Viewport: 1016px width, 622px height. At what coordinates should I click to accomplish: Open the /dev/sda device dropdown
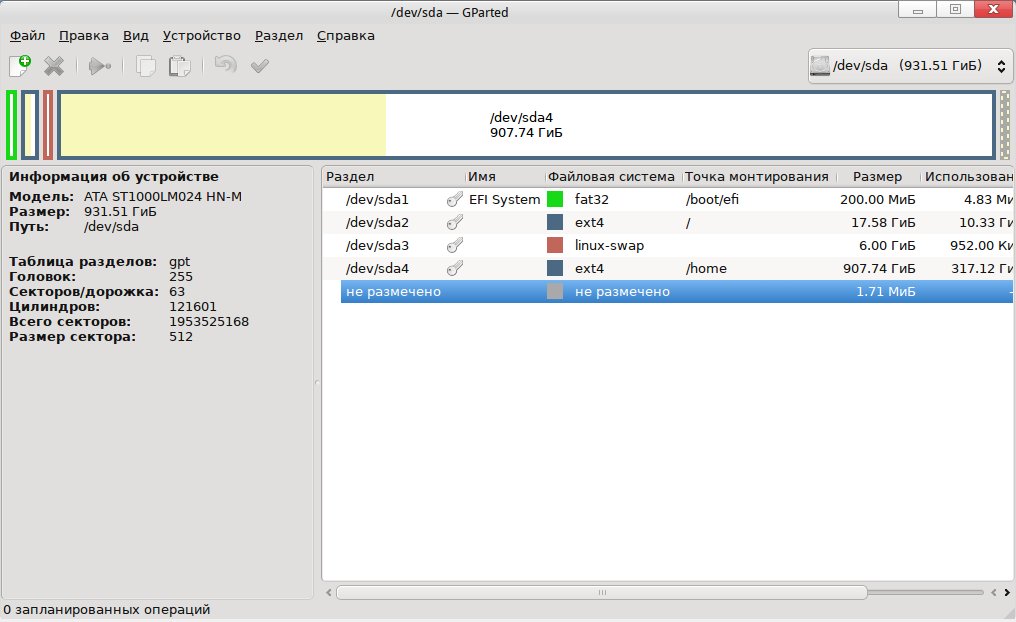[910, 65]
